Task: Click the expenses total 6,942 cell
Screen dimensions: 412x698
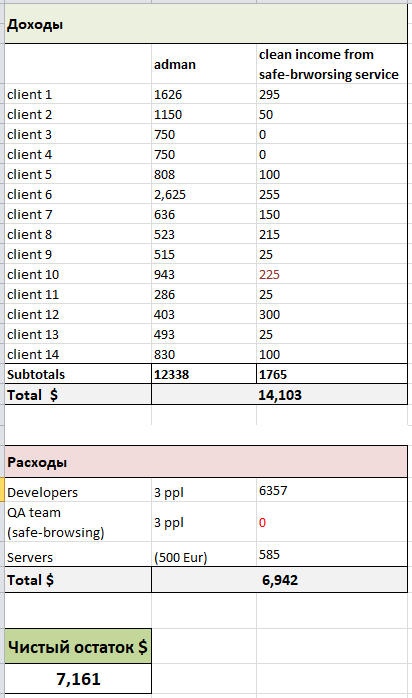Action: tap(279, 580)
